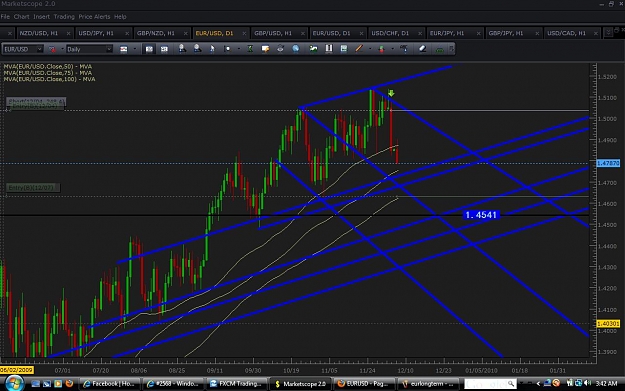Select the orange line drawing tool
Viewport: 625px width, 391px height.
359,49
